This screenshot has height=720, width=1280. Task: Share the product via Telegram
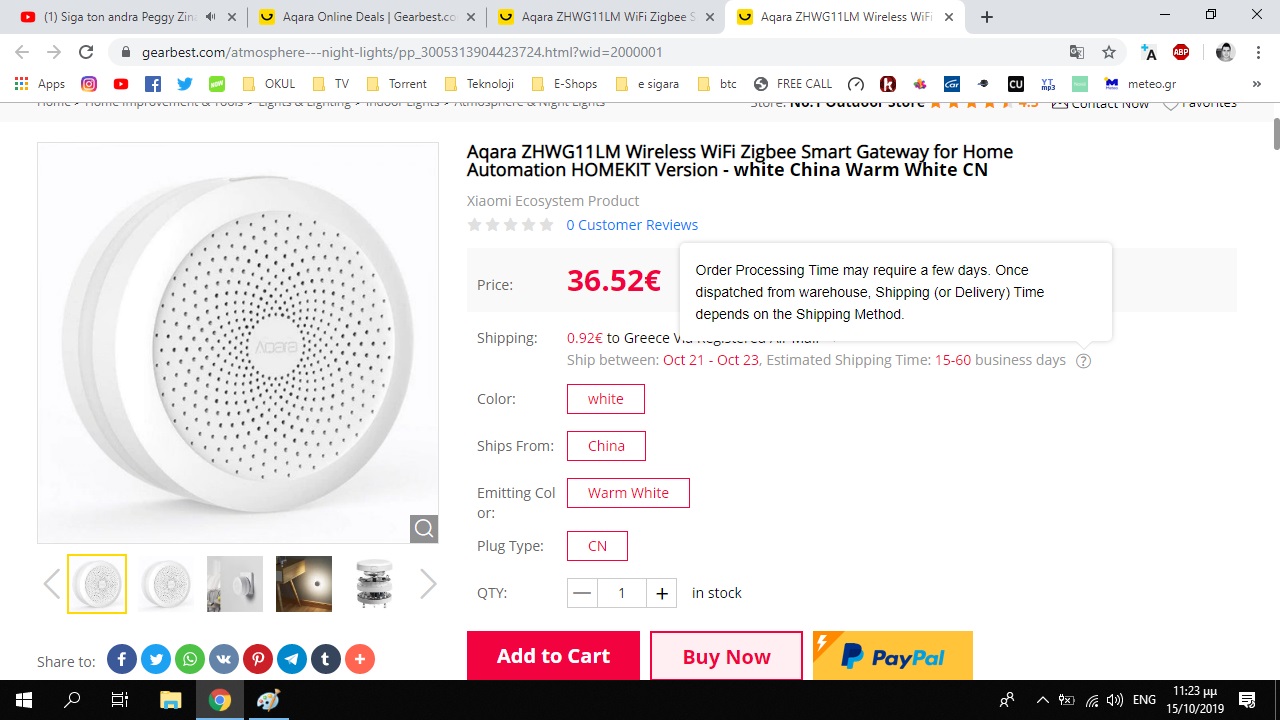[x=292, y=659]
